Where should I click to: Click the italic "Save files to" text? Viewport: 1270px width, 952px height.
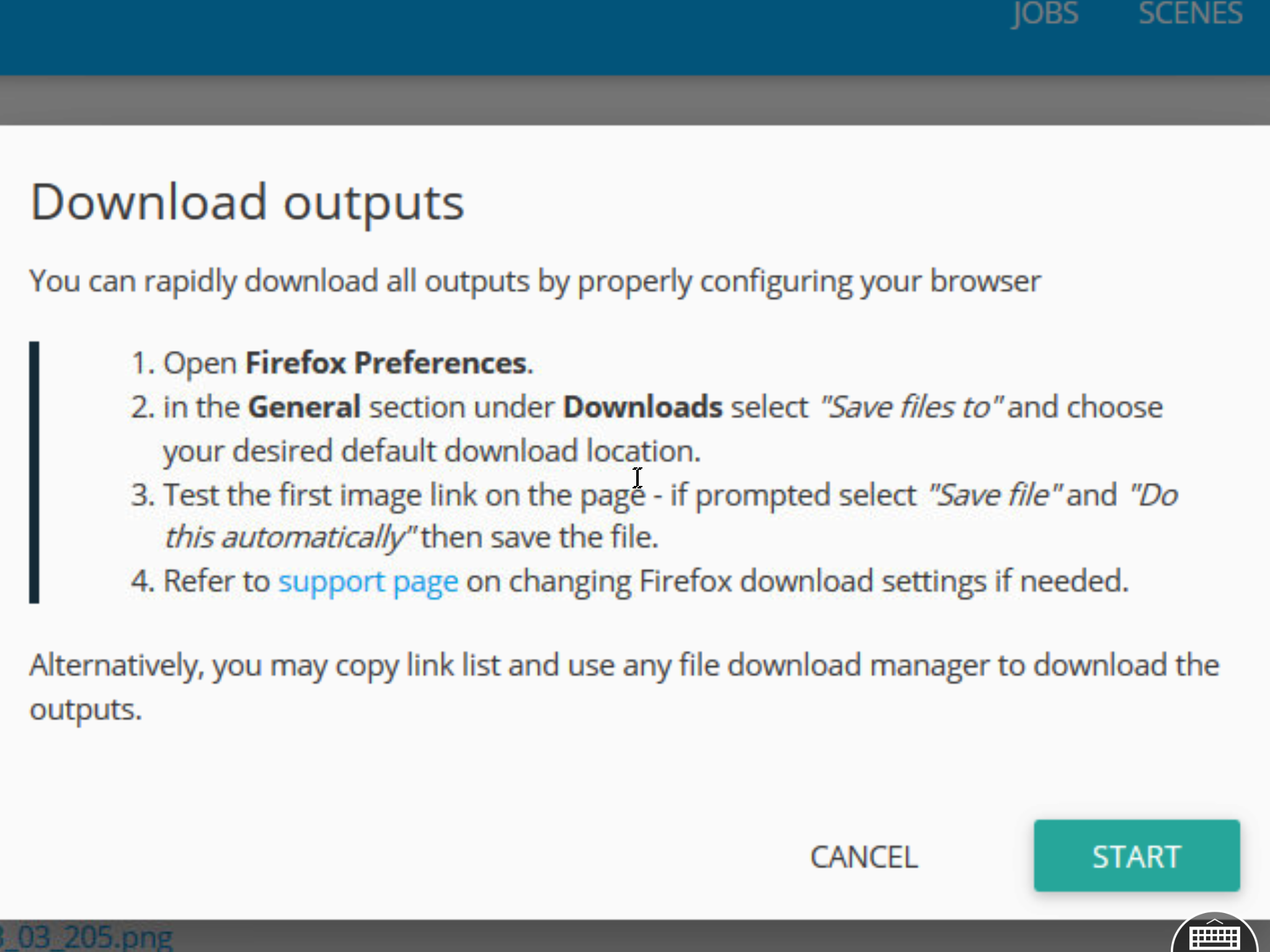tap(910, 407)
